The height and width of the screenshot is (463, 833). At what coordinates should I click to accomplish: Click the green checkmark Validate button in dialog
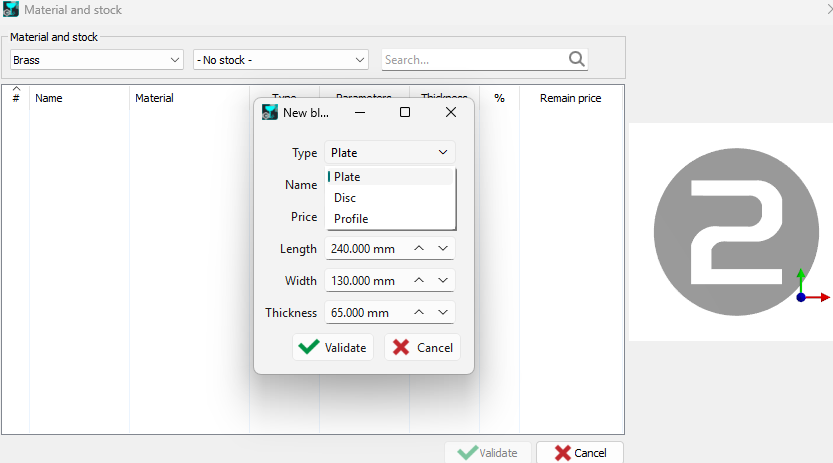point(333,347)
